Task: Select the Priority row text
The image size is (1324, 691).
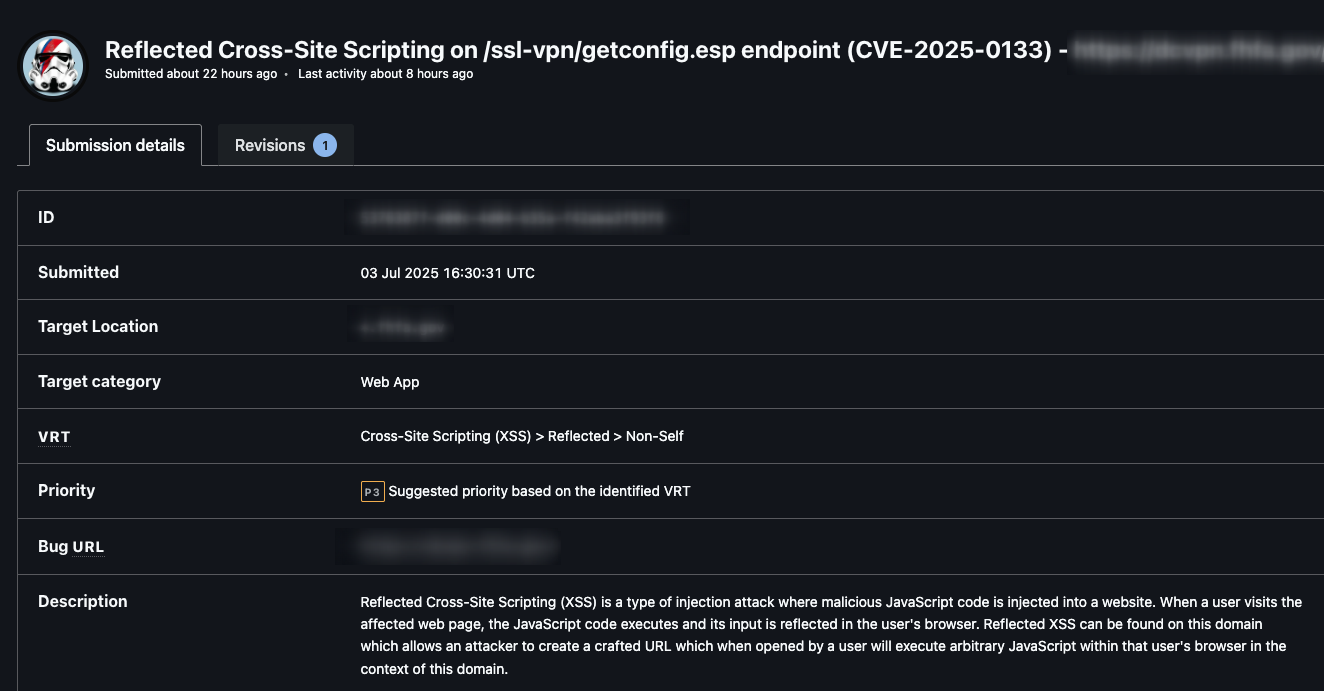Action: [x=67, y=490]
